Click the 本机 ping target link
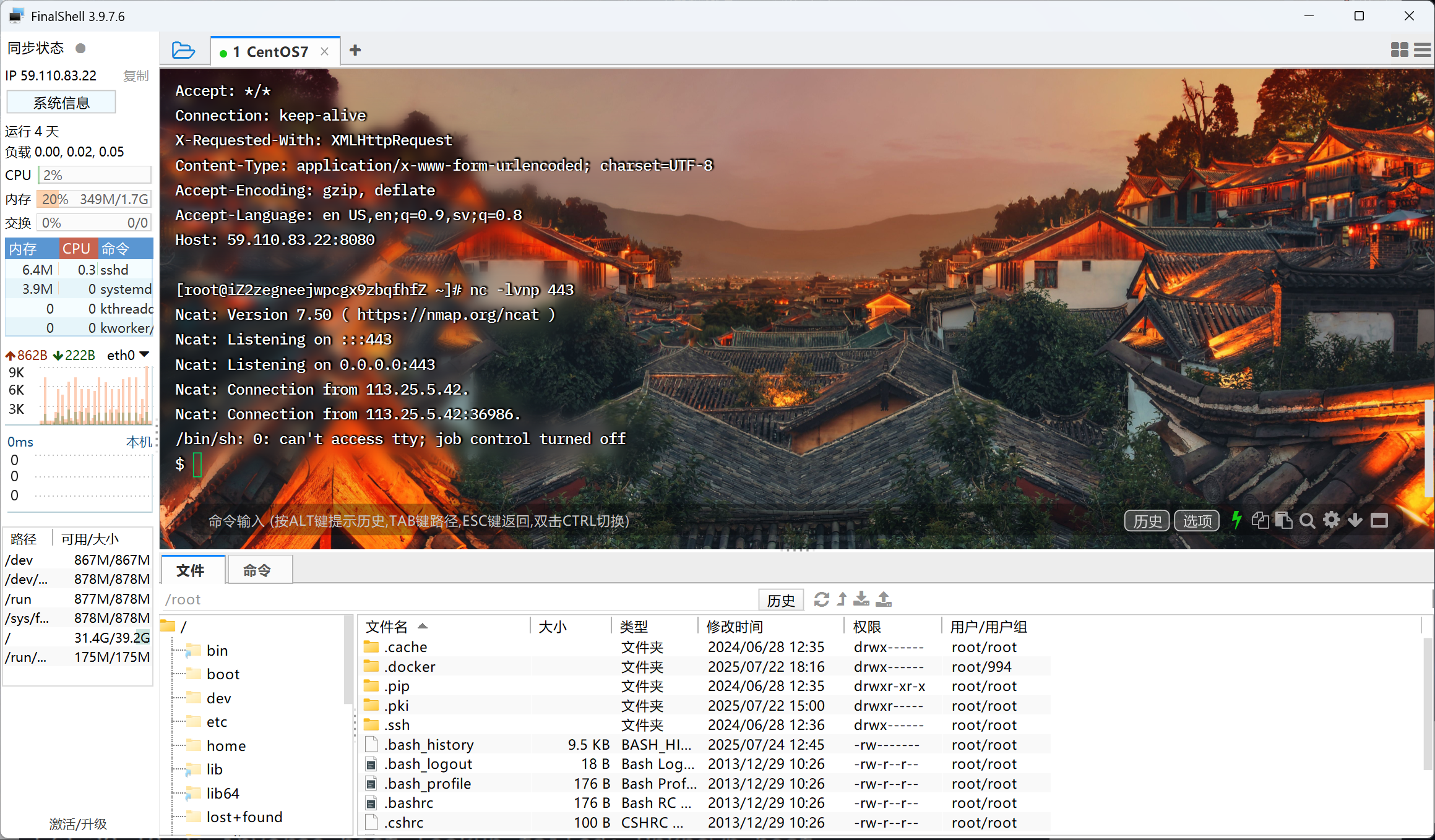Viewport: 1435px width, 840px height. [x=139, y=442]
